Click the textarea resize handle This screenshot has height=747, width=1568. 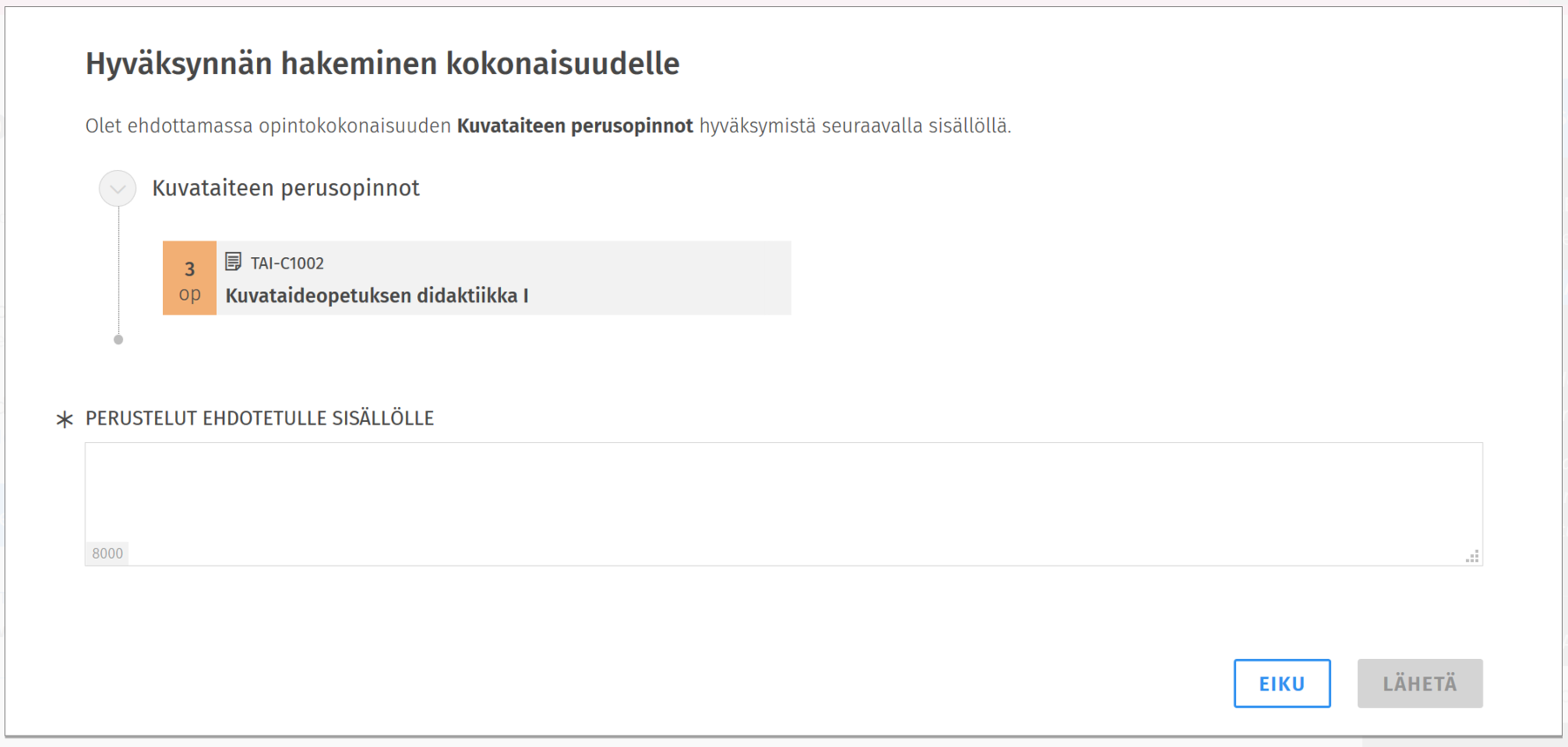1472,556
